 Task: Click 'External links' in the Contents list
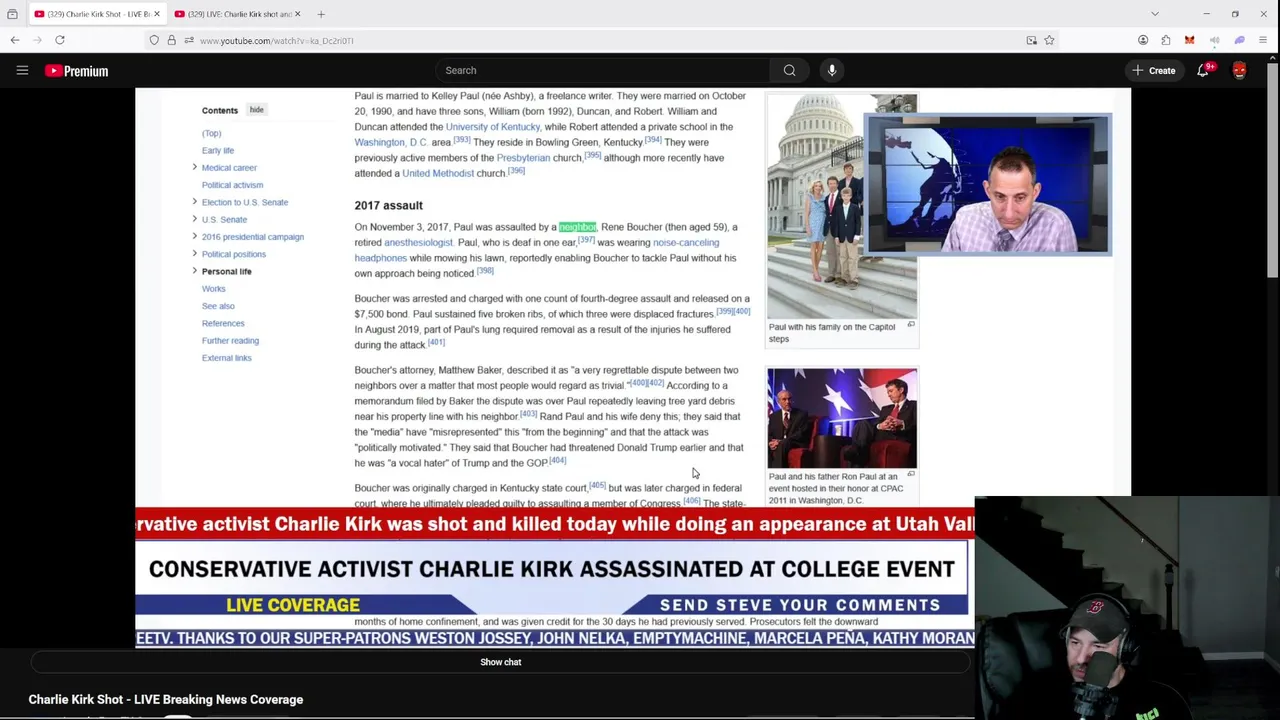[x=226, y=358]
